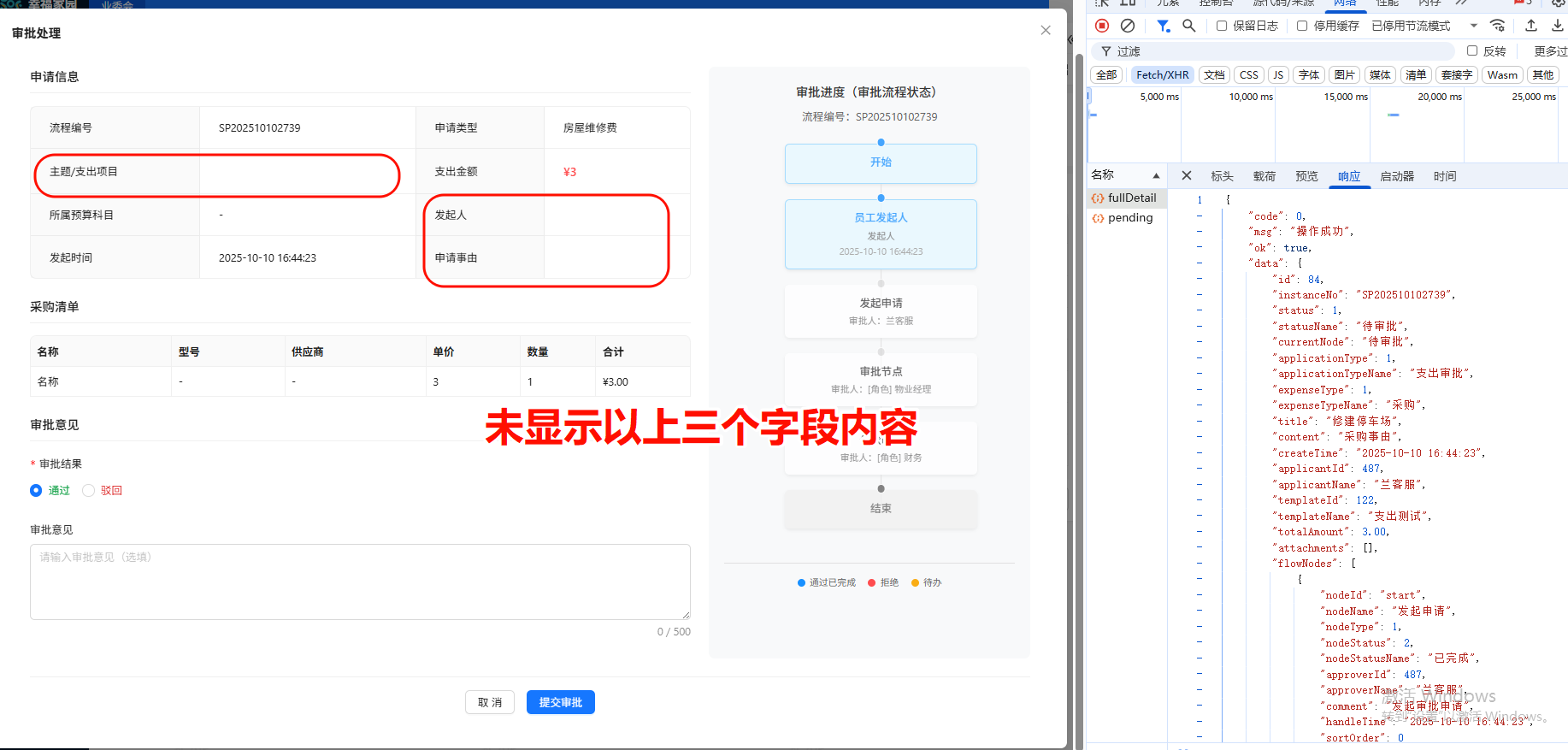Click the red ¥3 amount value

coord(569,172)
